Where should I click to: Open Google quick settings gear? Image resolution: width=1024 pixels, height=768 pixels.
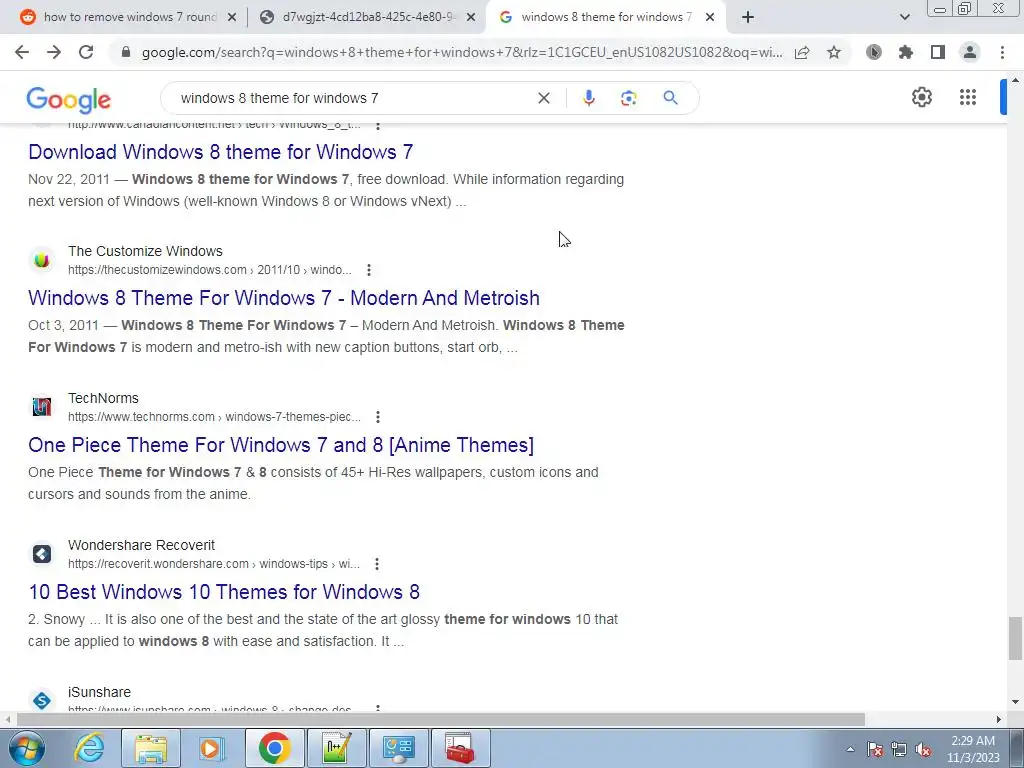921,97
